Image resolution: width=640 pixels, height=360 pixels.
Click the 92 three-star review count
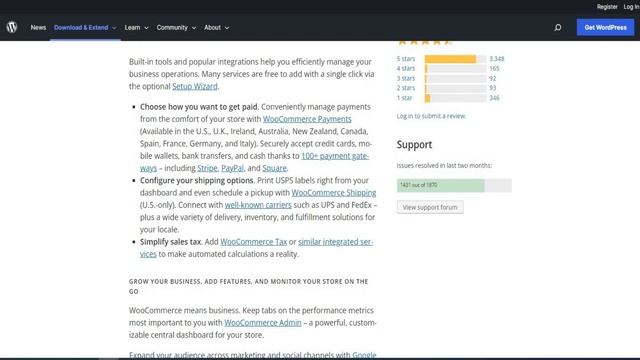(x=492, y=78)
